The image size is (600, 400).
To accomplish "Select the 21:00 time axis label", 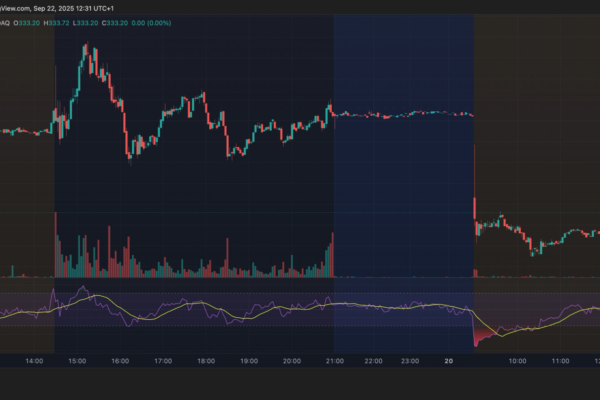I will (x=334, y=360).
